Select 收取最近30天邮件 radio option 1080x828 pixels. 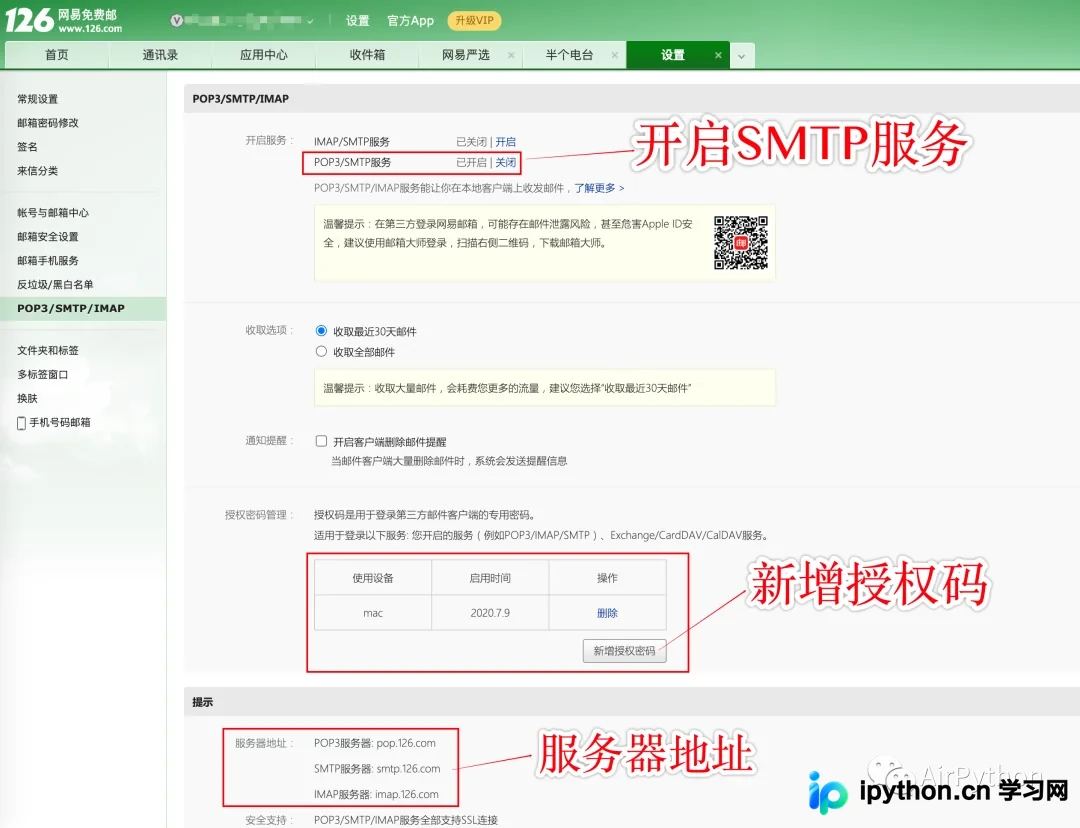click(321, 331)
